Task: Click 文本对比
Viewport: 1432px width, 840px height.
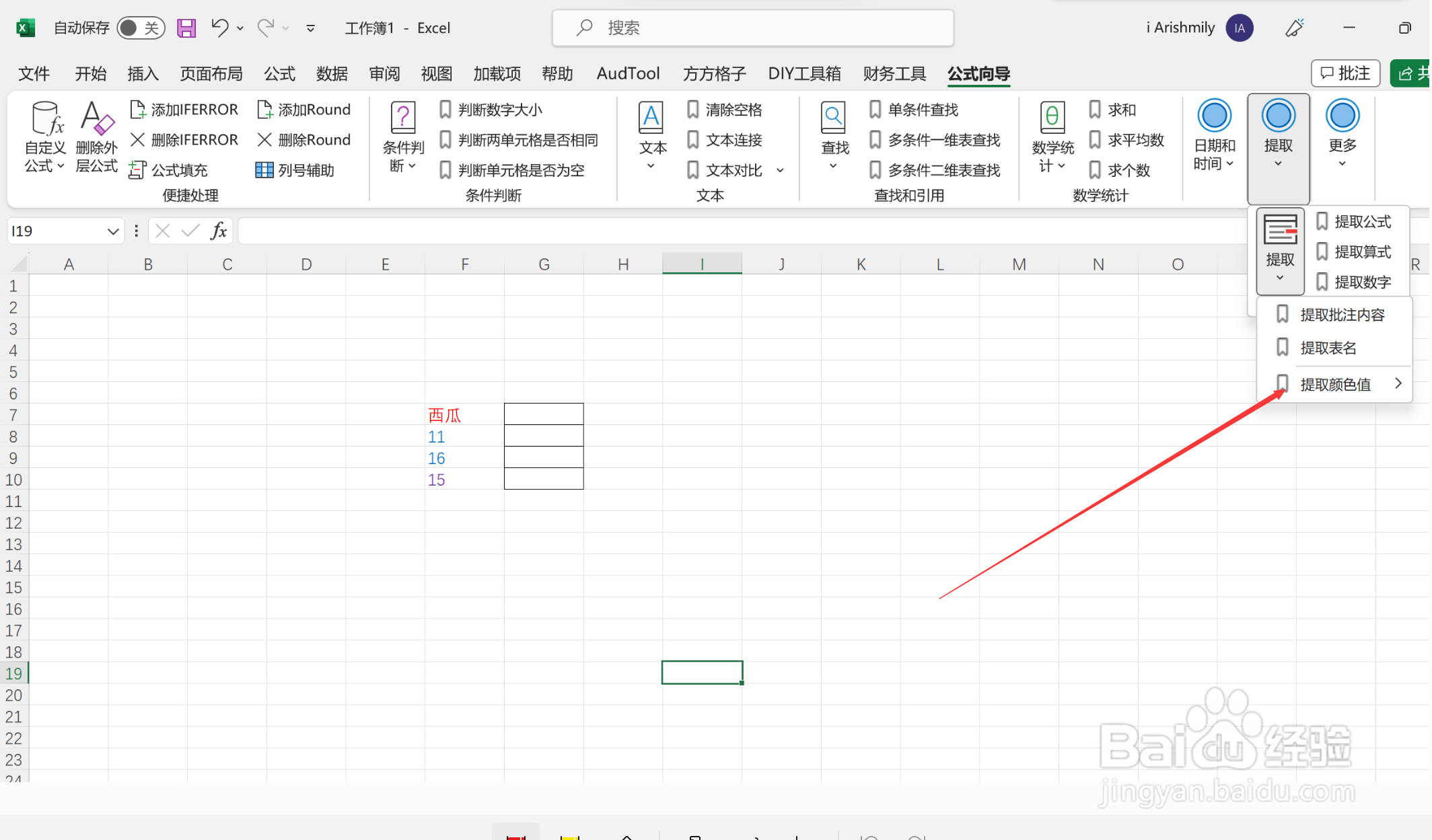Action: [724, 170]
